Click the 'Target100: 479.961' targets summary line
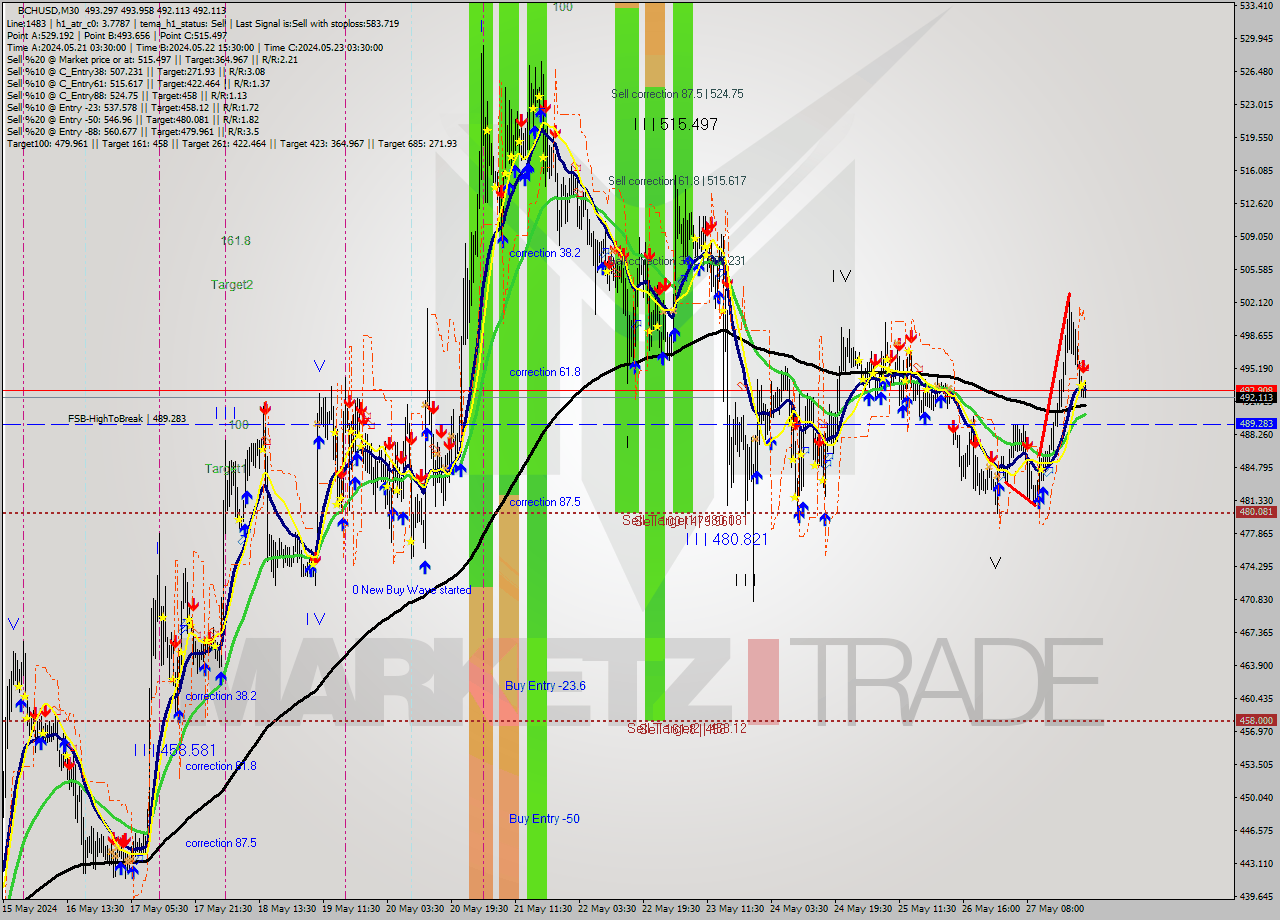Image resolution: width=1280 pixels, height=920 pixels. 231,144
